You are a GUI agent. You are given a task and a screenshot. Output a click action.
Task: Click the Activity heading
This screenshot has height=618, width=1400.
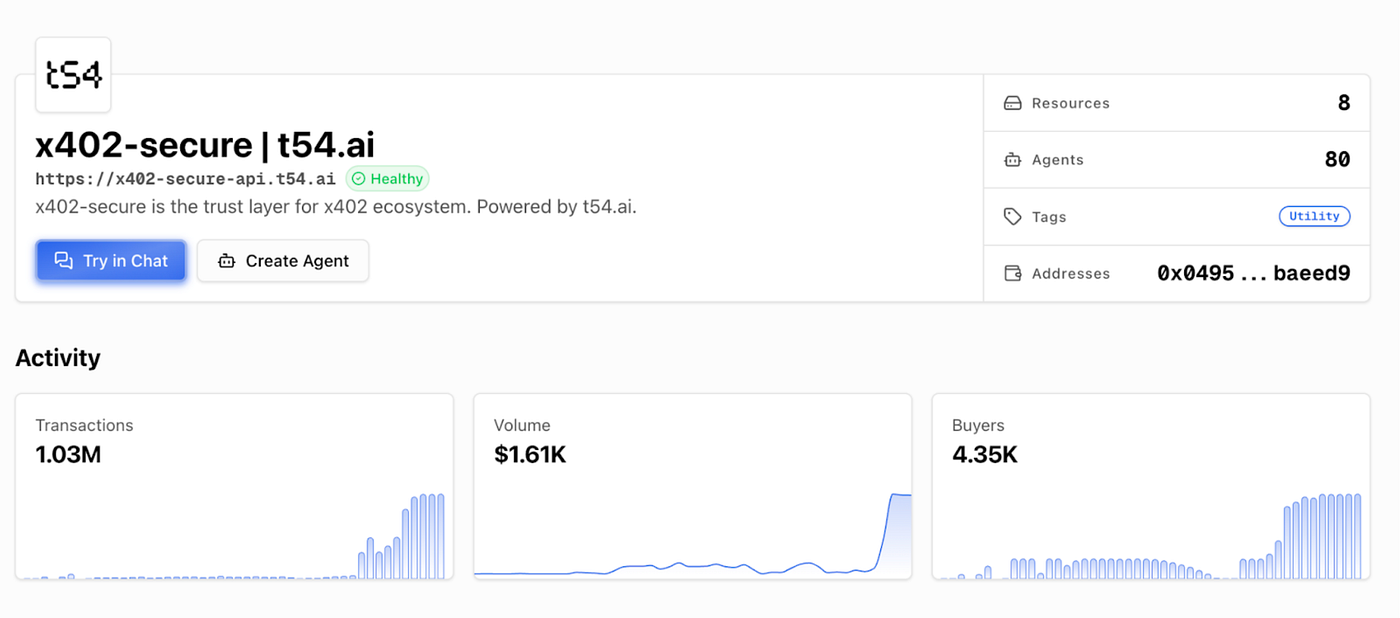(58, 358)
